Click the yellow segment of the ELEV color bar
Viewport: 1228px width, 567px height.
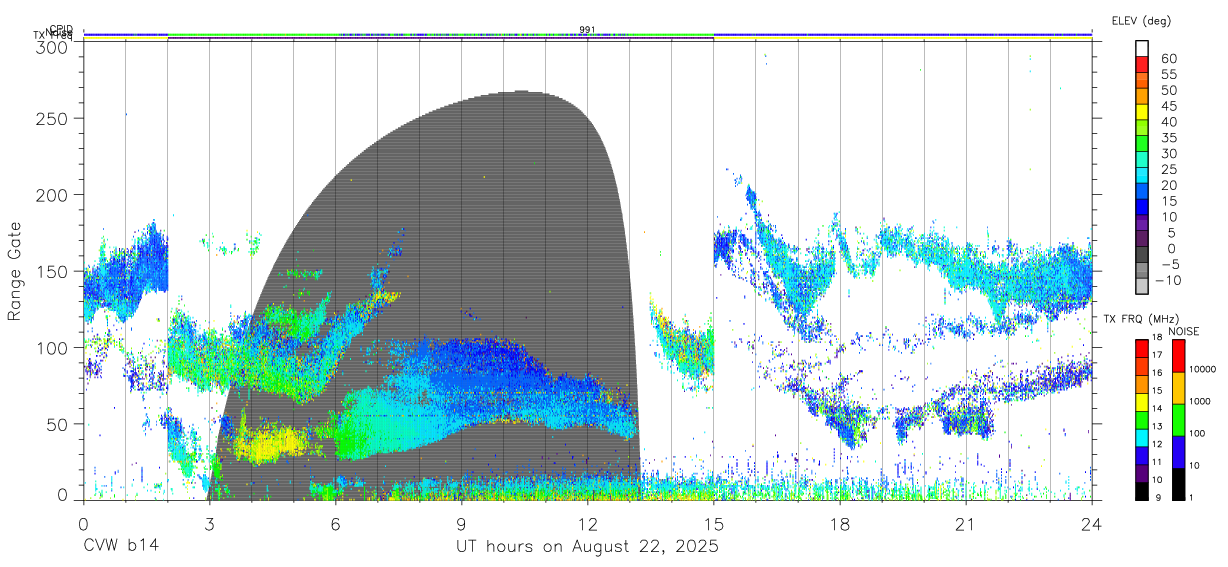pos(1142,112)
